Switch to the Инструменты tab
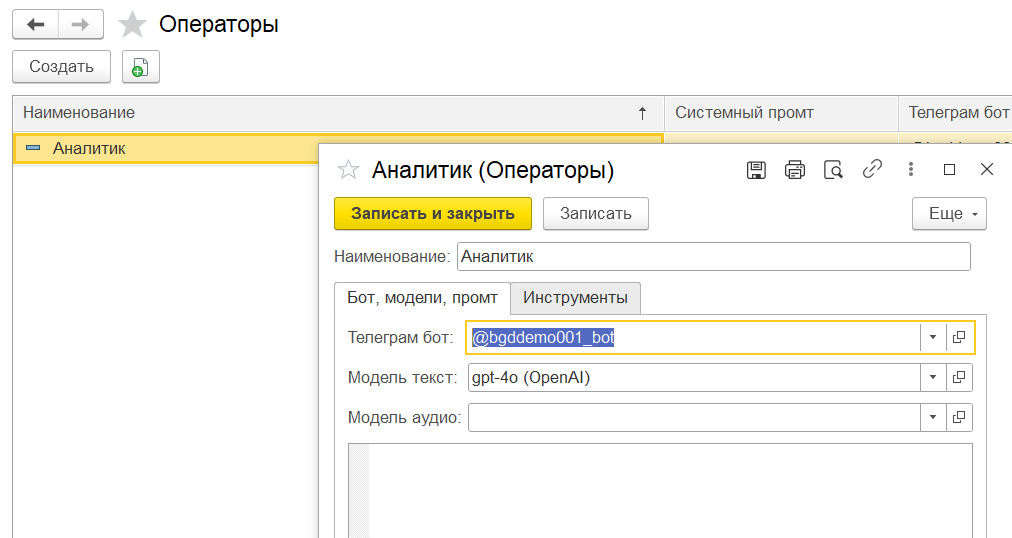The image size is (1012, 538). [575, 298]
